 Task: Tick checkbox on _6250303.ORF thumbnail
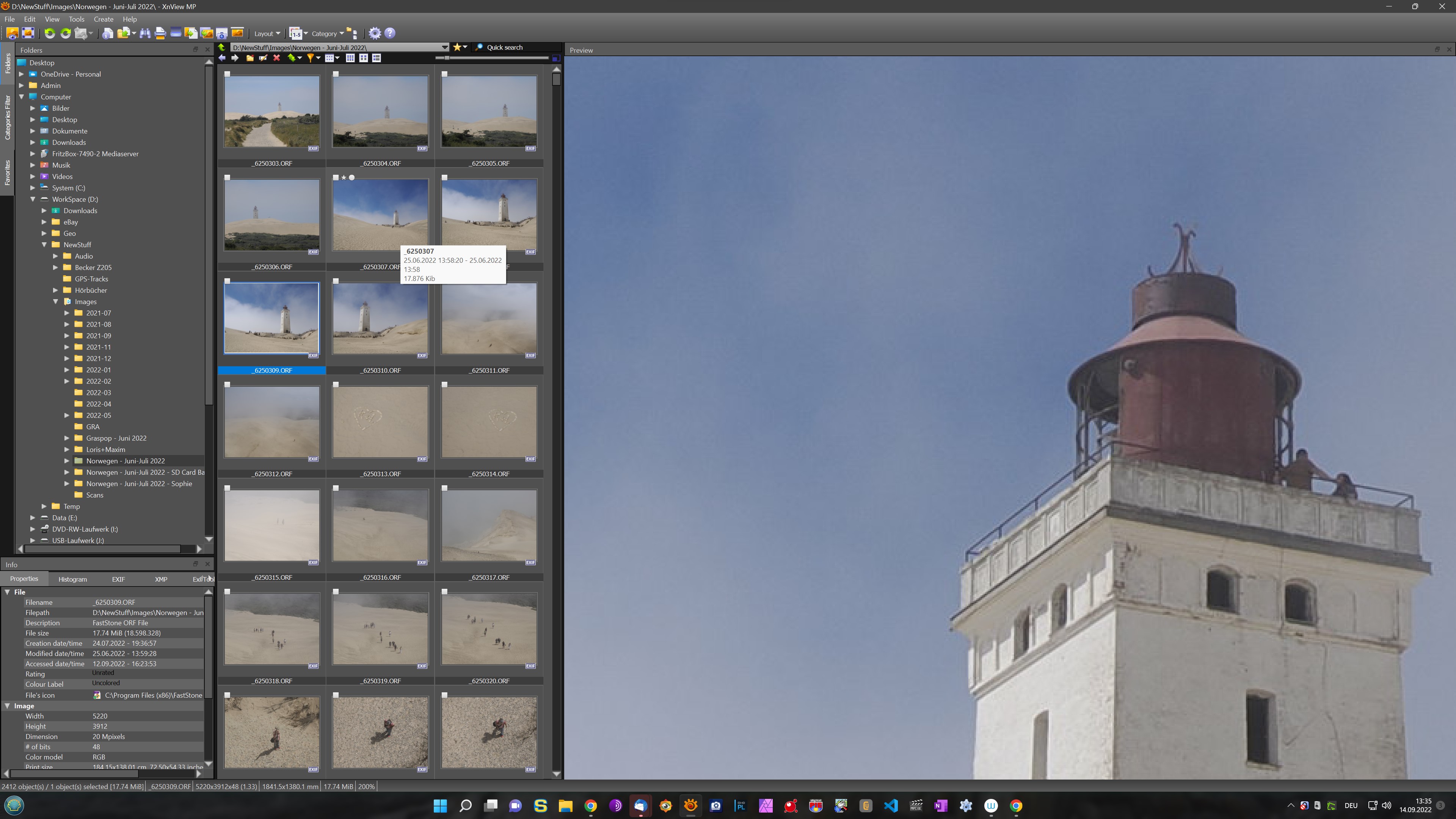[x=227, y=74]
